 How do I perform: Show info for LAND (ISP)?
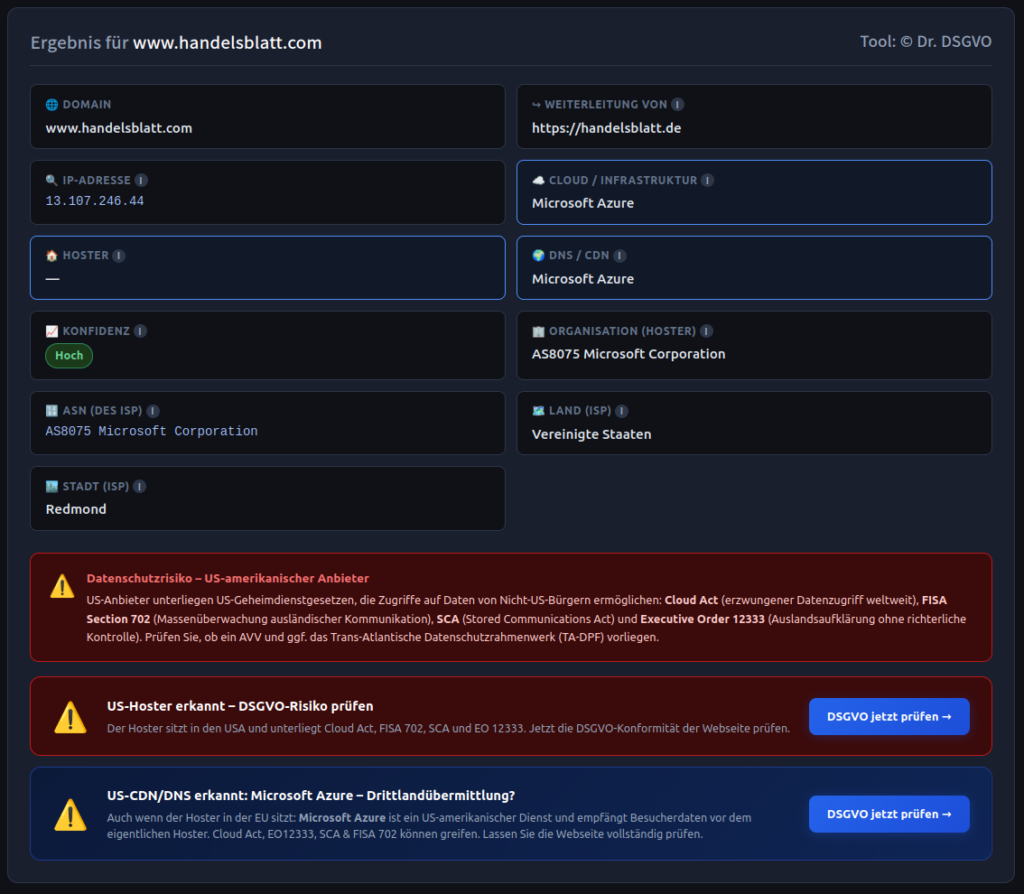(x=622, y=411)
